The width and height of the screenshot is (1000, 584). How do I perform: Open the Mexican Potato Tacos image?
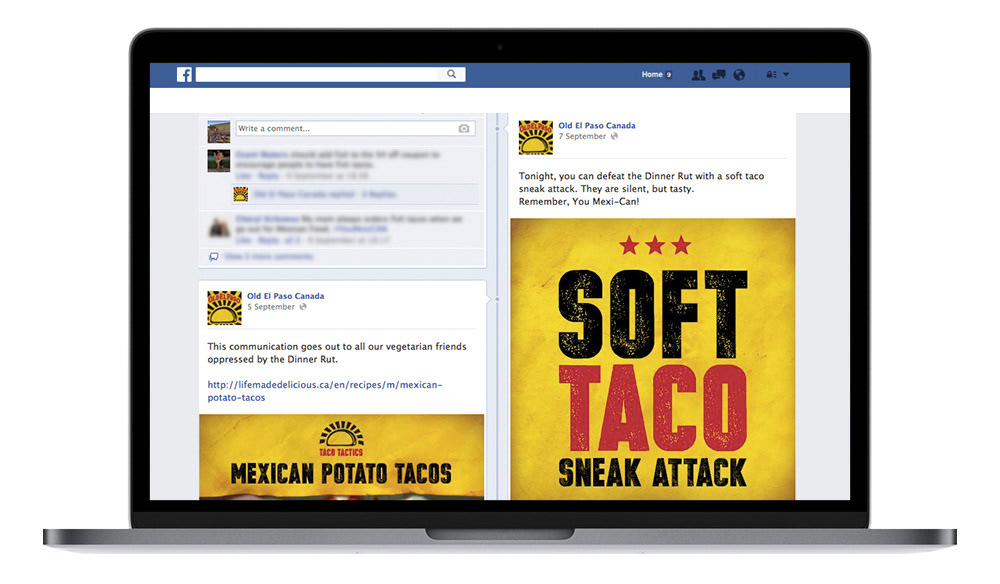point(341,456)
